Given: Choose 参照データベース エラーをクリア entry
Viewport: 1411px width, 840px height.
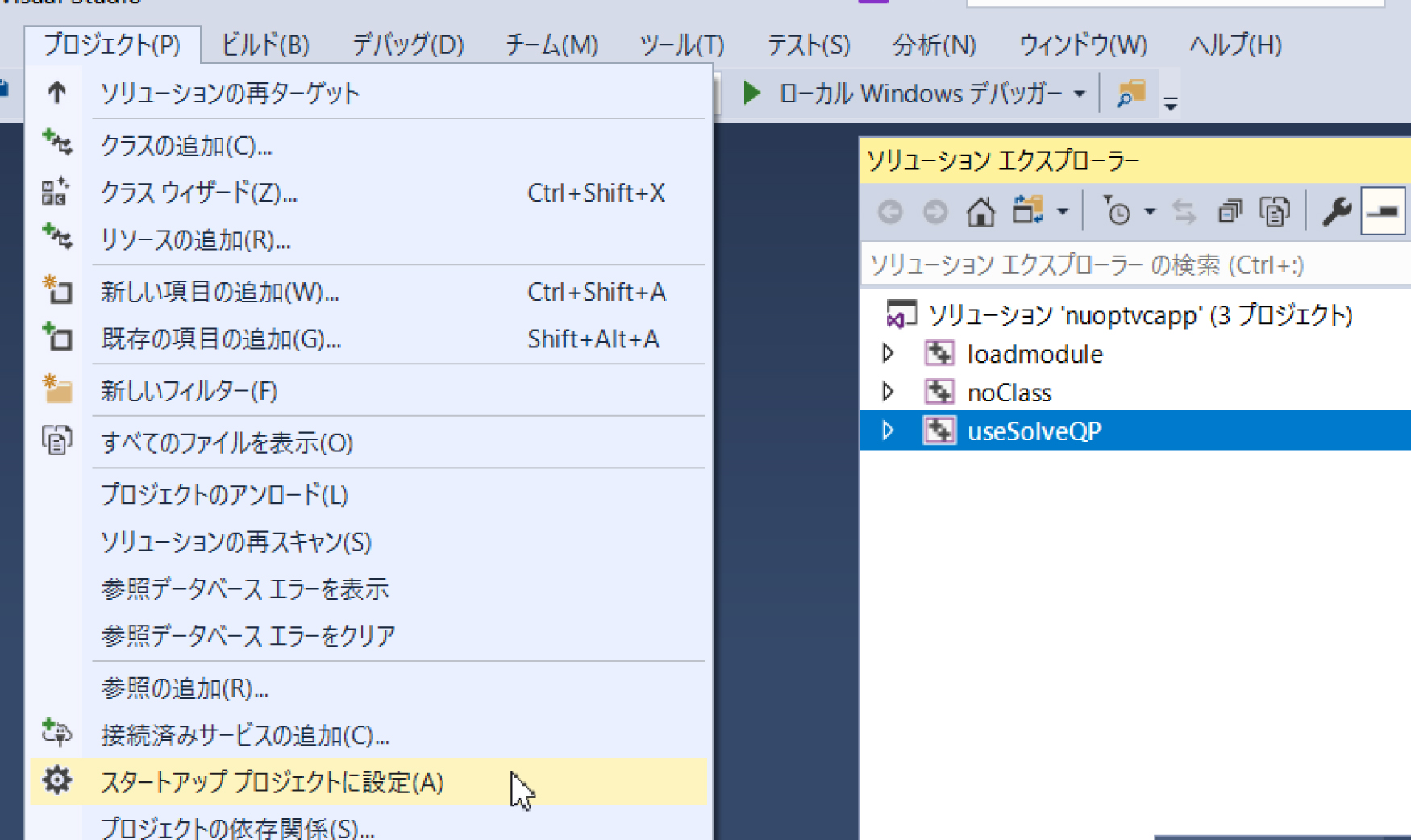Looking at the screenshot, I should tap(368, 635).
